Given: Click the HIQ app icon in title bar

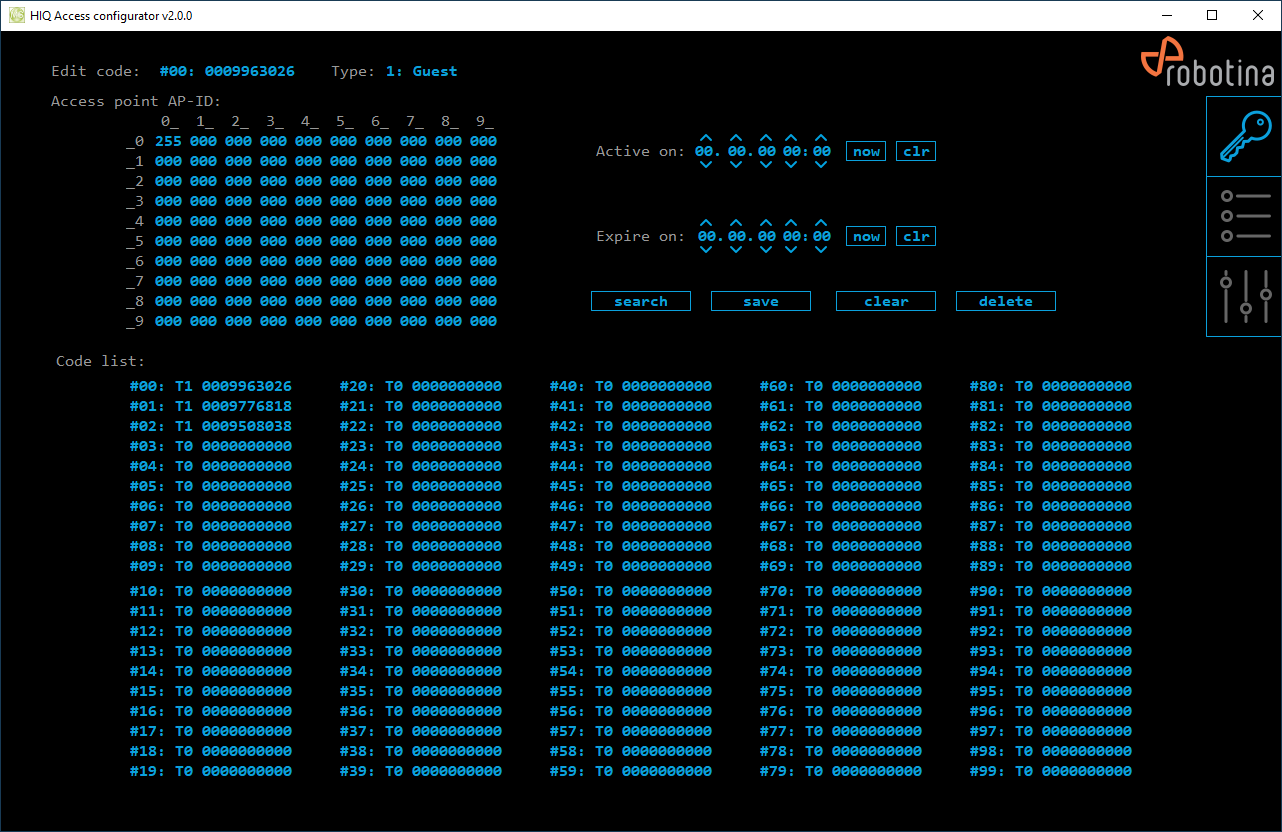Looking at the screenshot, I should [x=17, y=15].
